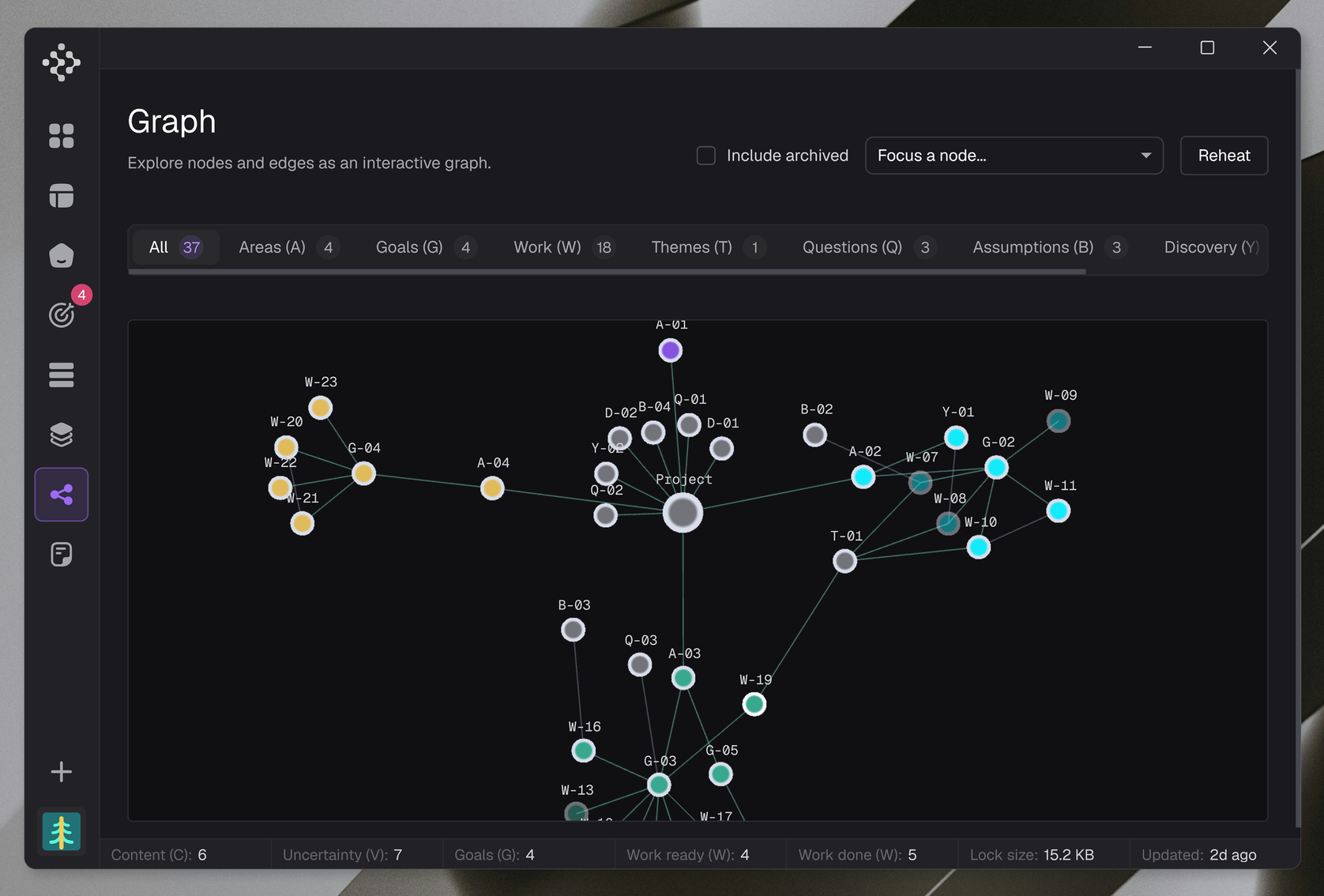This screenshot has width=1324, height=896.
Task: Open the dashboard grid icon in sidebar
Action: pos(61,136)
